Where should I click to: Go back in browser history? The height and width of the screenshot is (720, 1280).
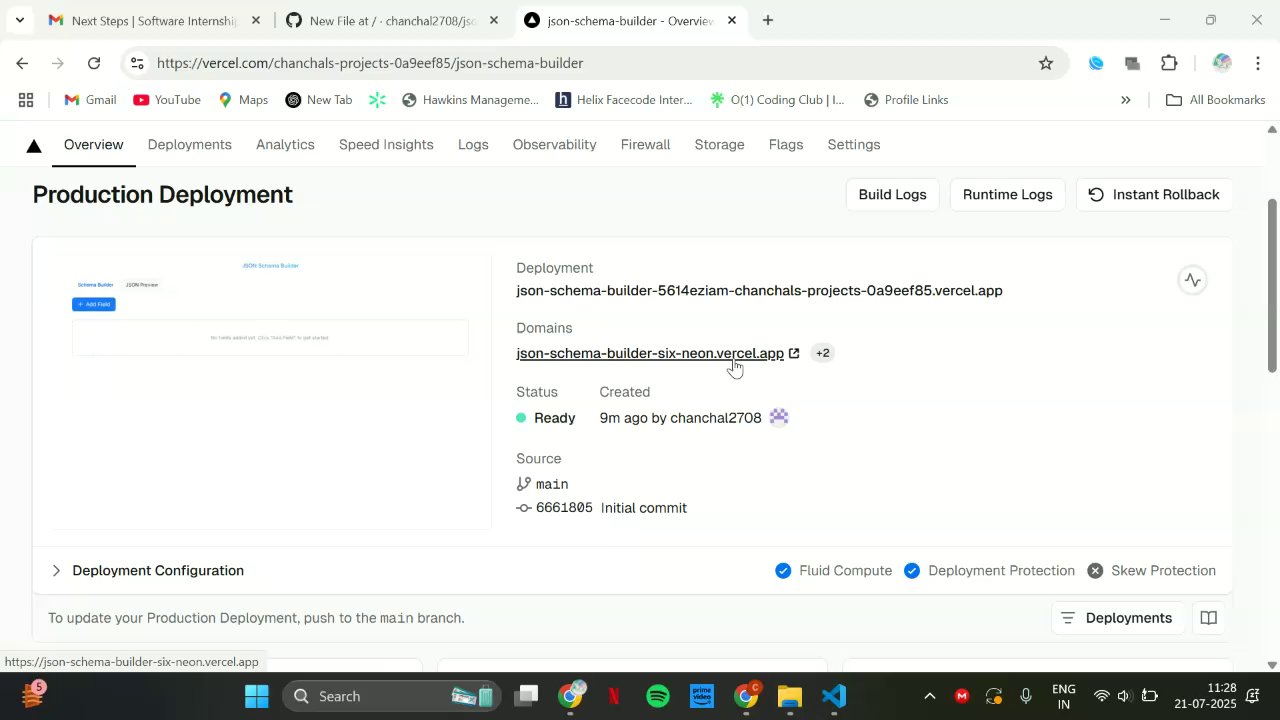(x=22, y=63)
